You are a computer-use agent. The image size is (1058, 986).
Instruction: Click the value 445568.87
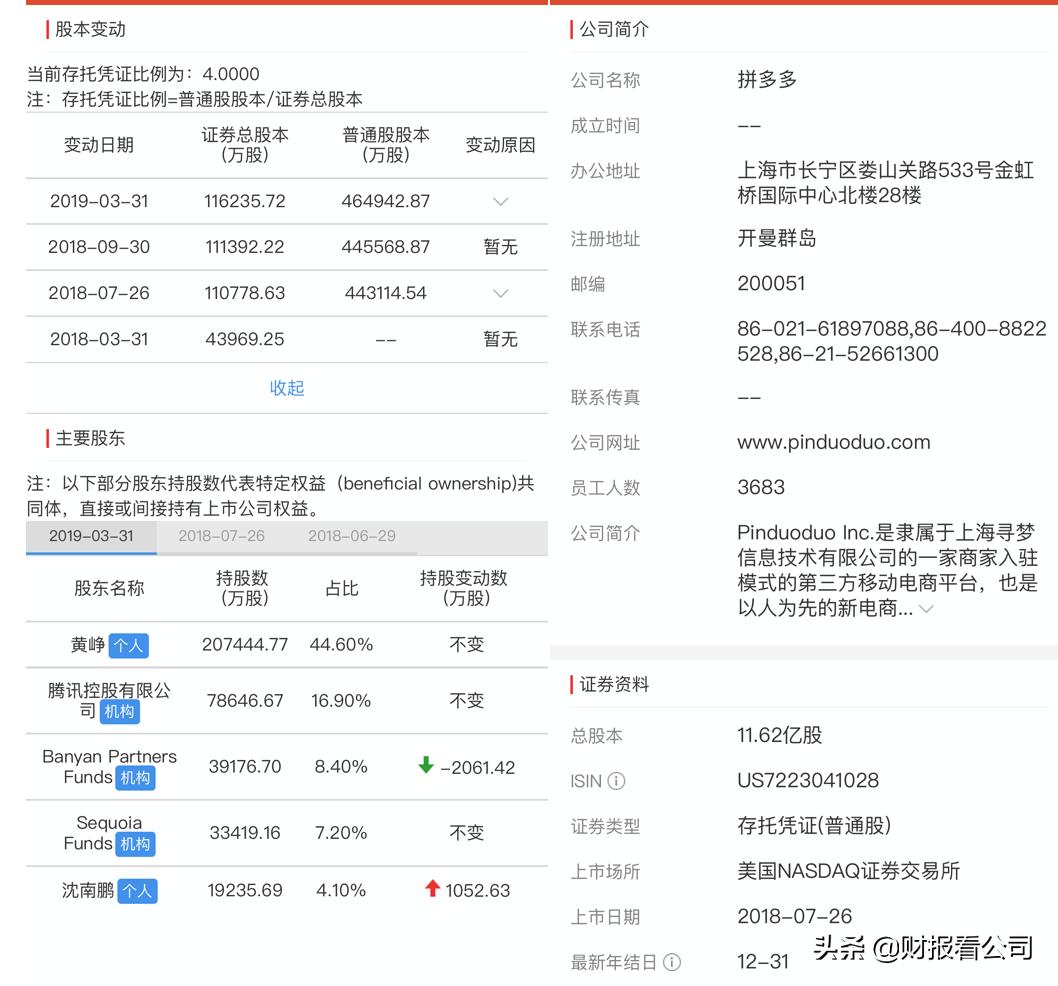pyautogui.click(x=385, y=247)
